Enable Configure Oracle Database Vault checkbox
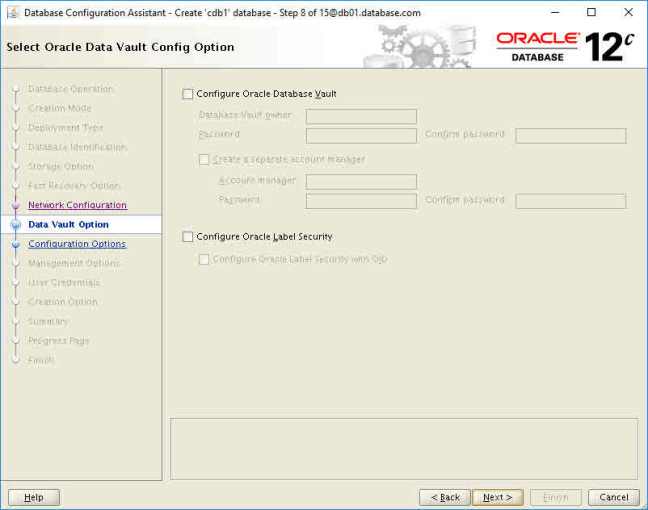 (188, 94)
